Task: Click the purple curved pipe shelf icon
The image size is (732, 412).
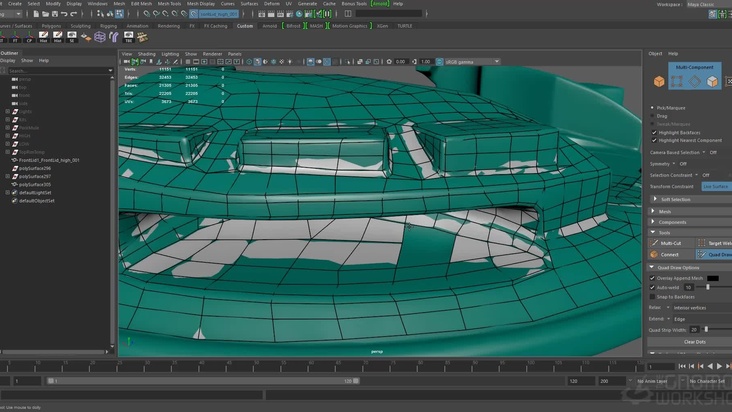Action: pyautogui.click(x=114, y=37)
